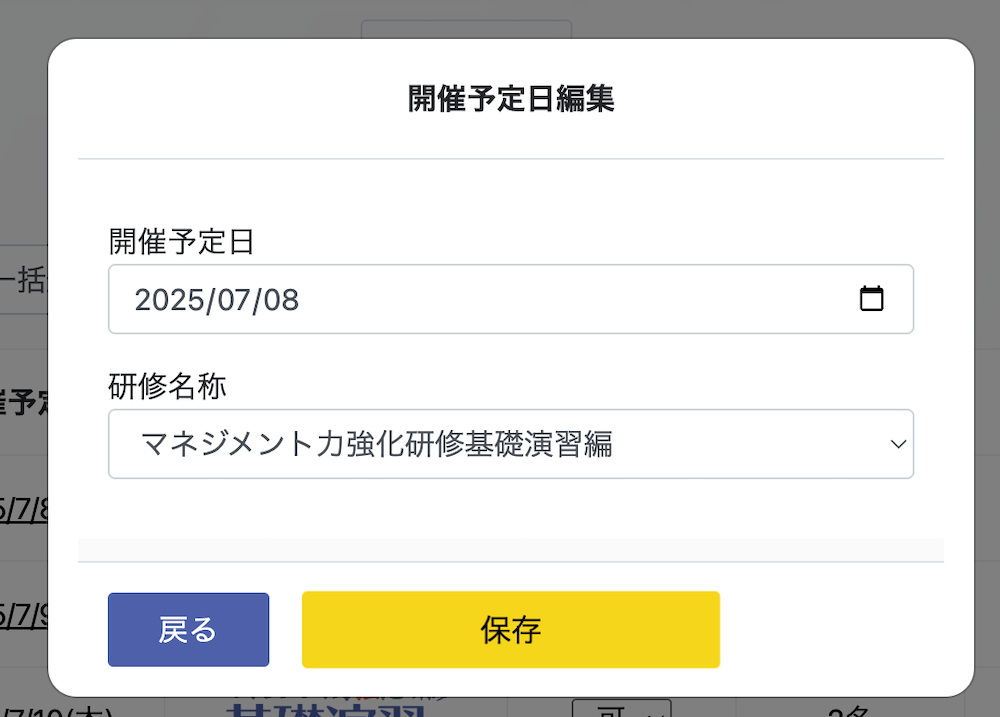Click the 開催予定日編集 dialog title
The width and height of the screenshot is (1000, 717).
(511, 99)
